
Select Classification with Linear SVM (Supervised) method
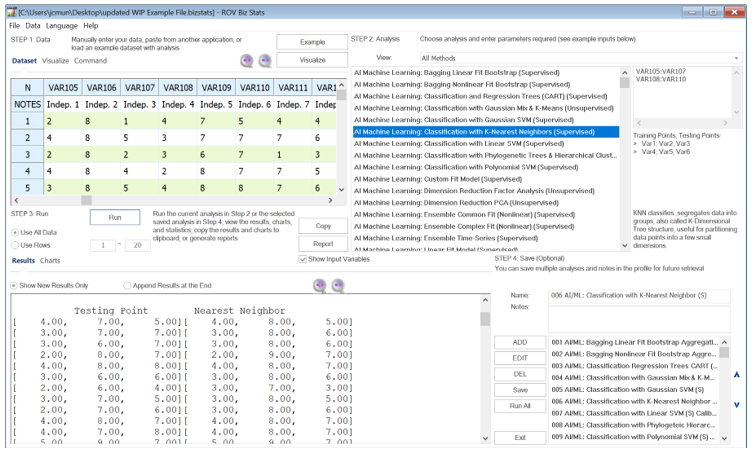click(486, 143)
